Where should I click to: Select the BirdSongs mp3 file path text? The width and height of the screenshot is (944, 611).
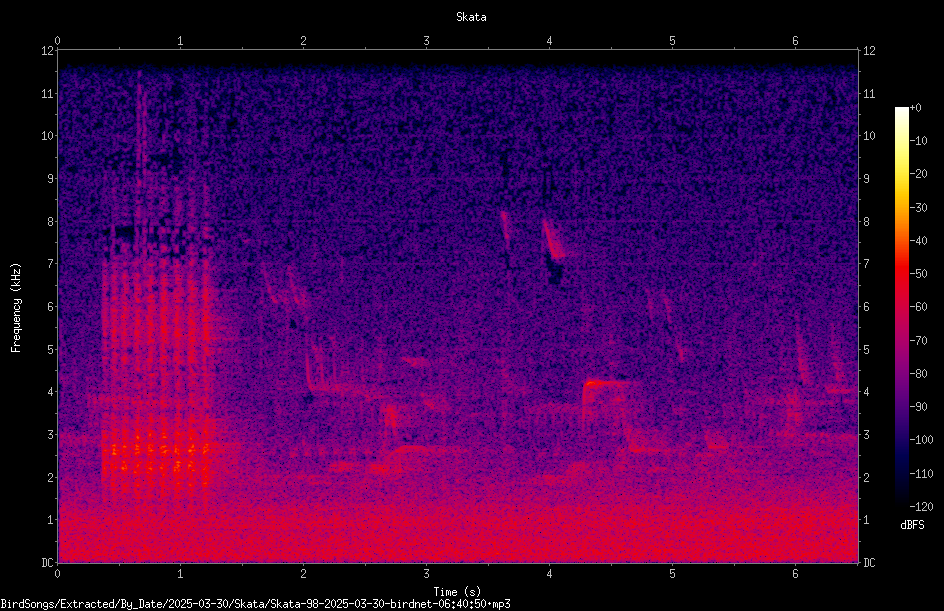pos(255,604)
